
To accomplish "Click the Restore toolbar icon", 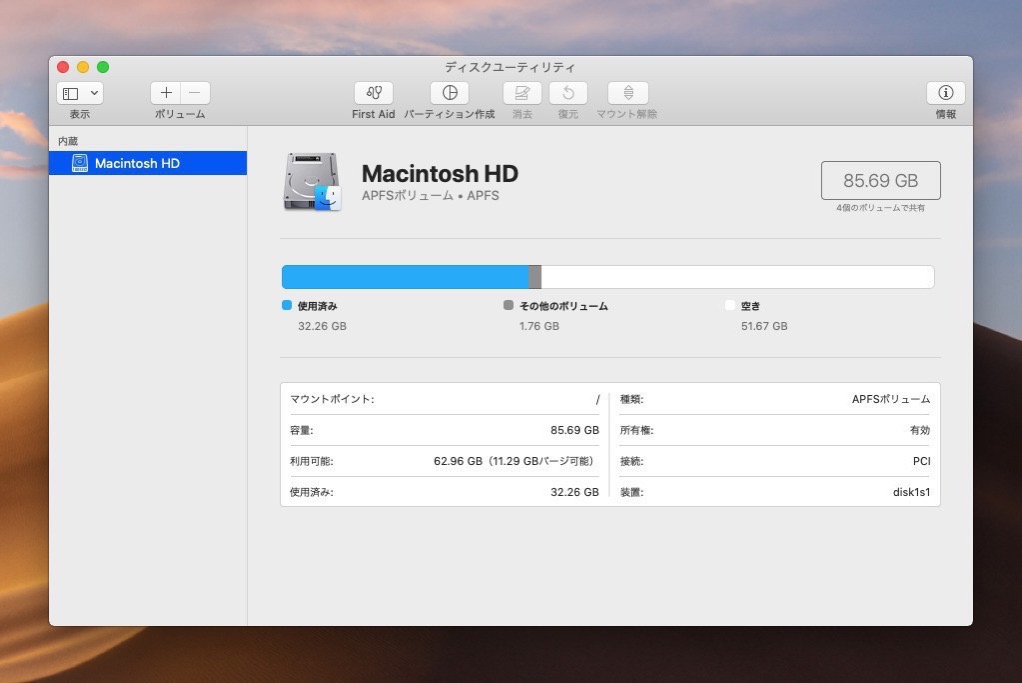I will point(568,93).
